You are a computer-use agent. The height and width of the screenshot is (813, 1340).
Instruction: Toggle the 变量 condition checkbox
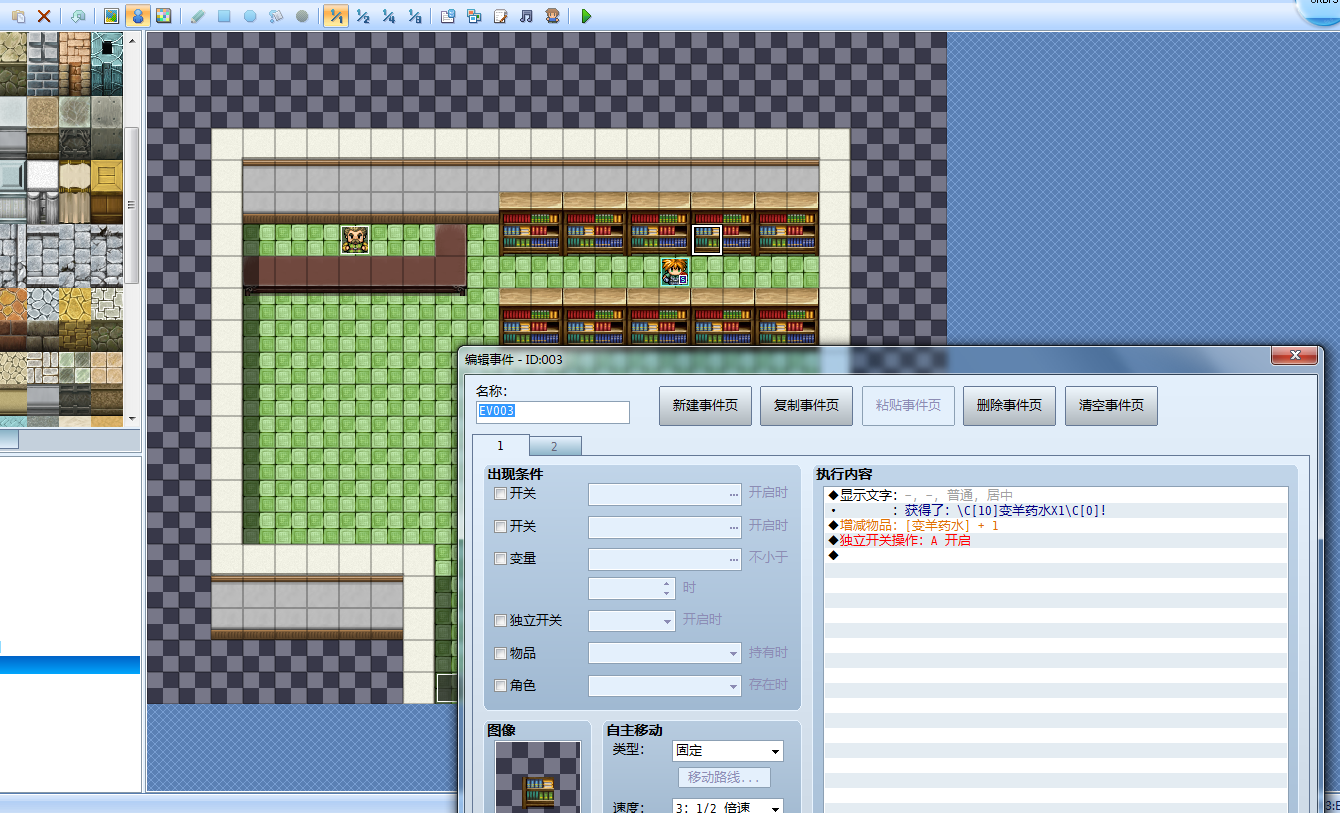500,559
